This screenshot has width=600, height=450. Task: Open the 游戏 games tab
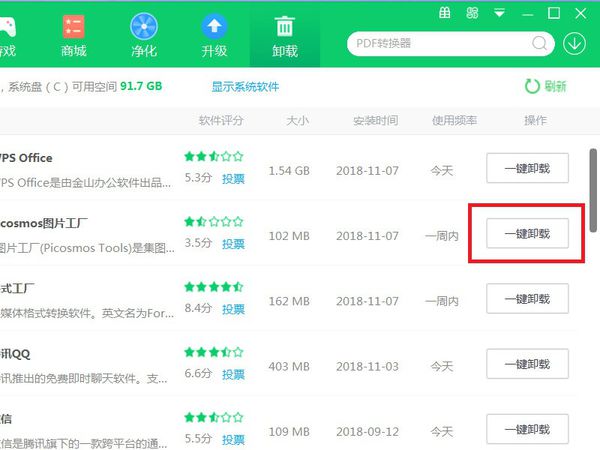(7, 36)
